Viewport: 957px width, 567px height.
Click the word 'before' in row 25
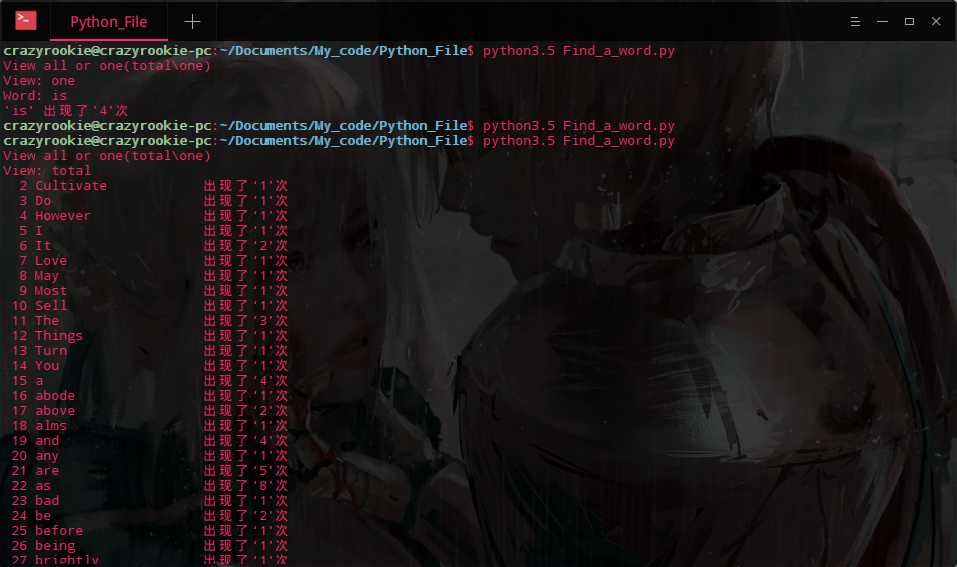click(59, 530)
